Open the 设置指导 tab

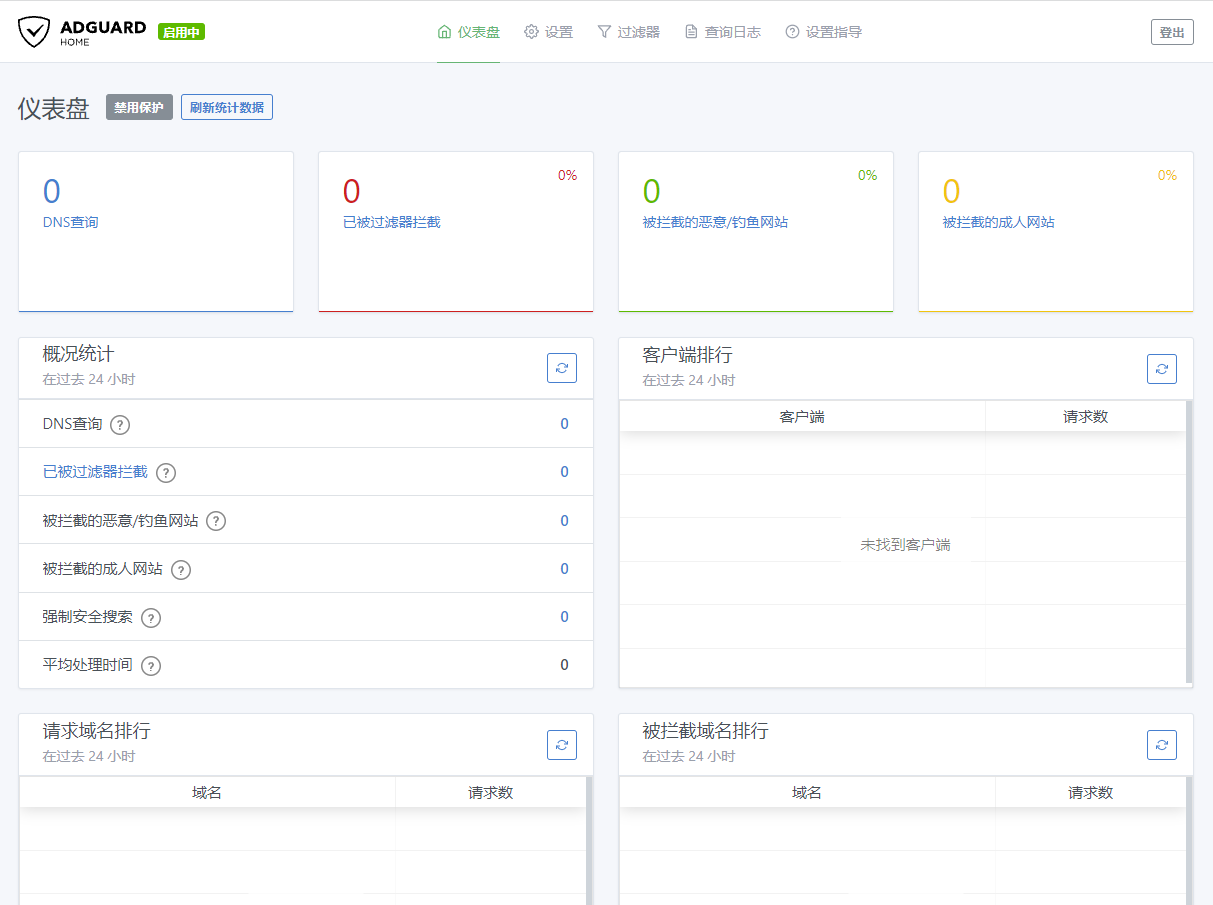[824, 32]
